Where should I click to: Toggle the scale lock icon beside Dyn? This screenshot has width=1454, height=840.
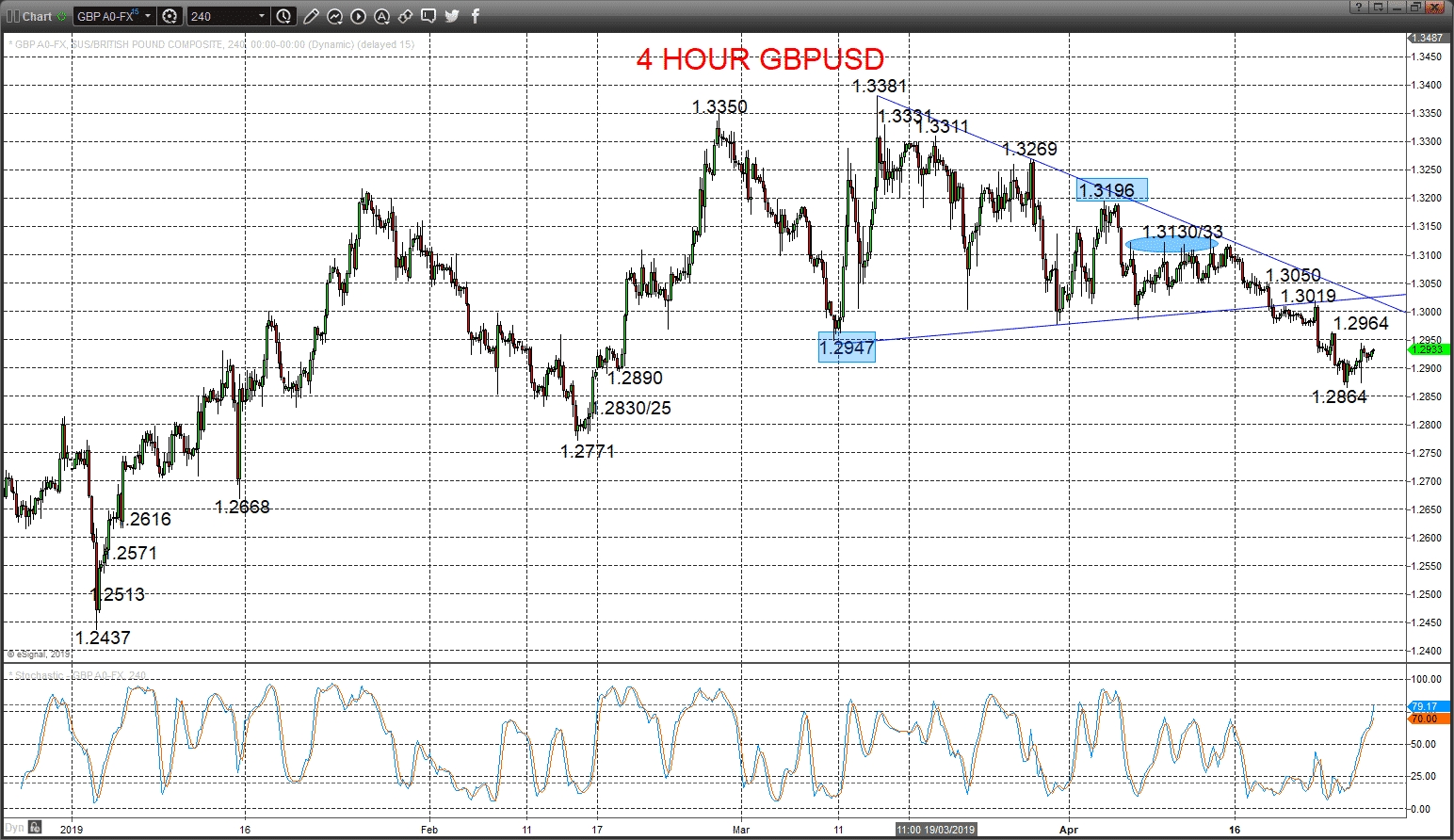(x=36, y=828)
